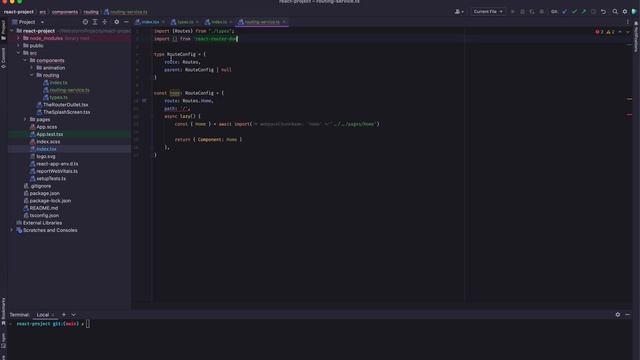This screenshot has height=360, width=640.
Task: Show the warnings count indicator in editor
Action: tap(611, 32)
